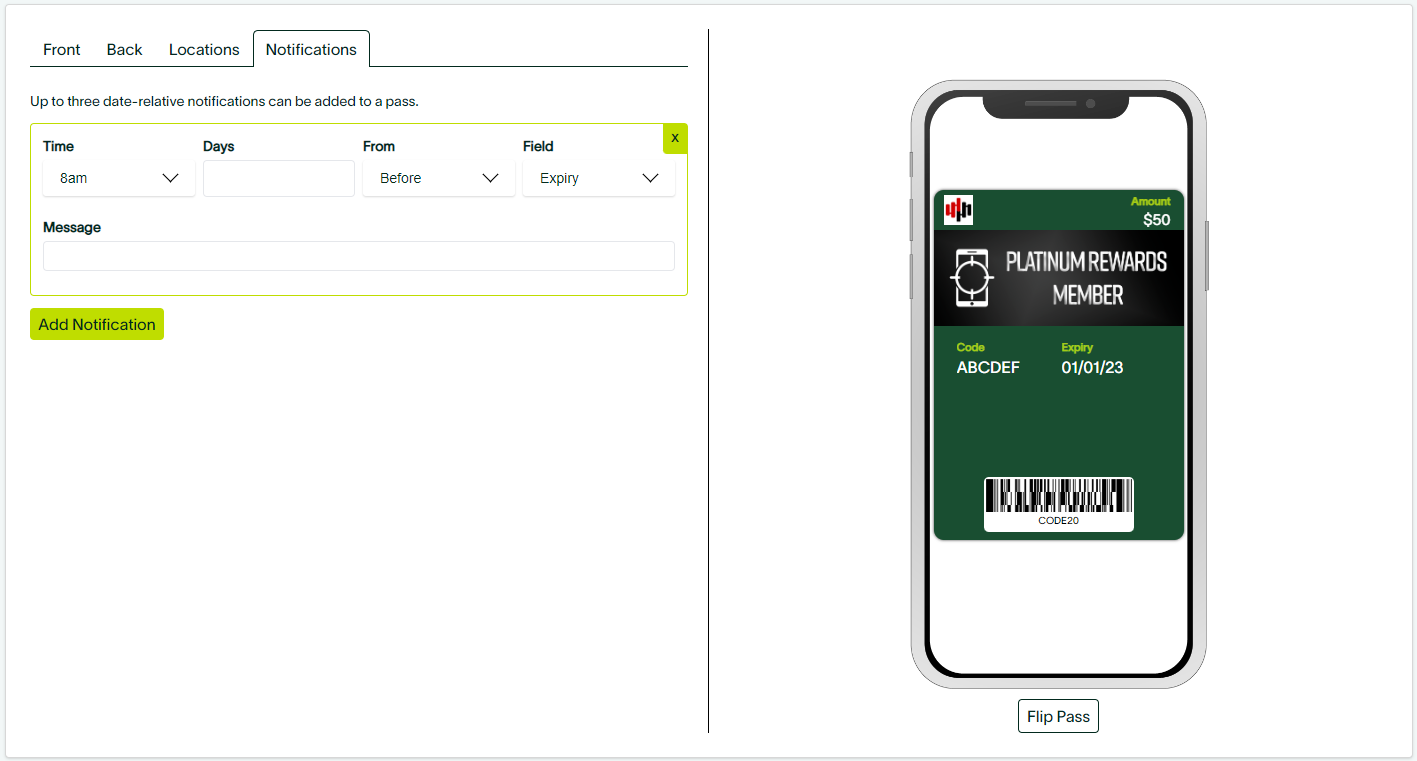The height and width of the screenshot is (761, 1417).
Task: Expand the From dropdown set to Before
Action: 438,178
